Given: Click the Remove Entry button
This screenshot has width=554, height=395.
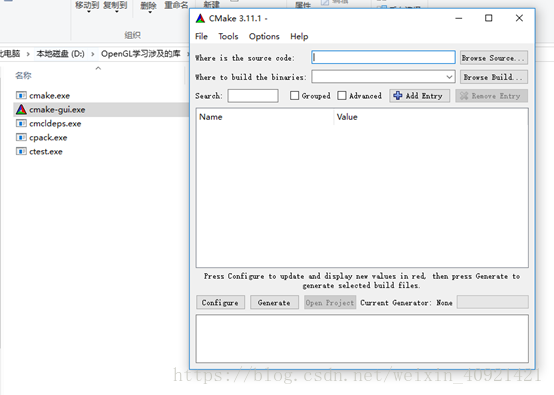Looking at the screenshot, I should (x=491, y=96).
